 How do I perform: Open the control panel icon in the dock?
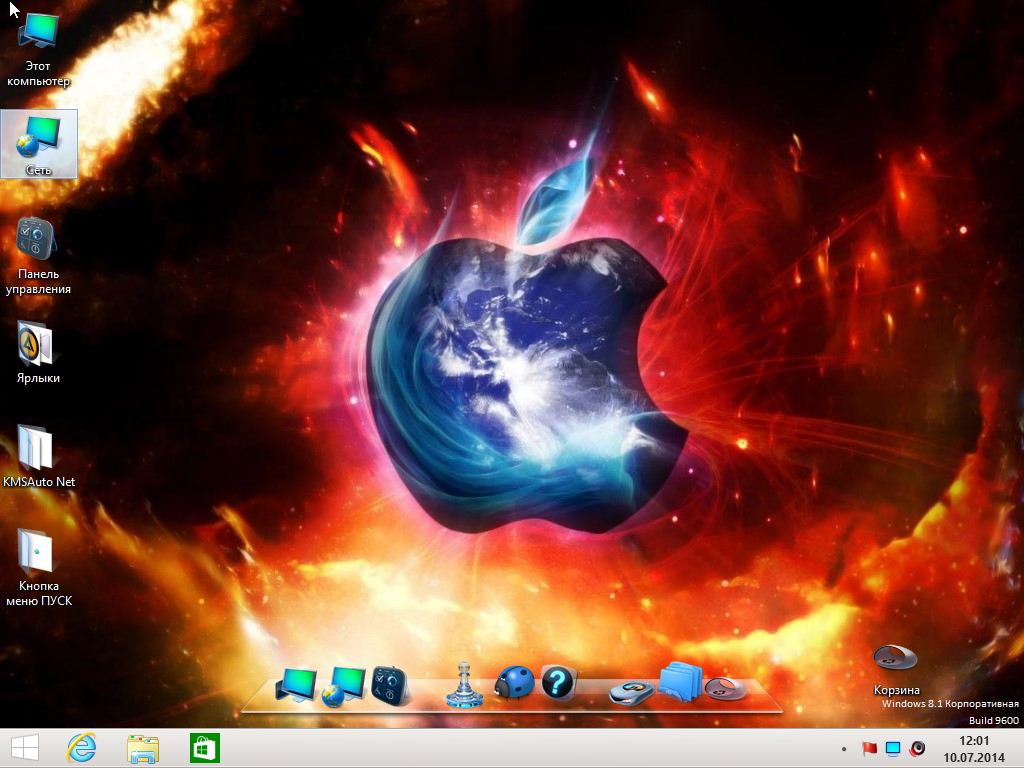coord(390,686)
